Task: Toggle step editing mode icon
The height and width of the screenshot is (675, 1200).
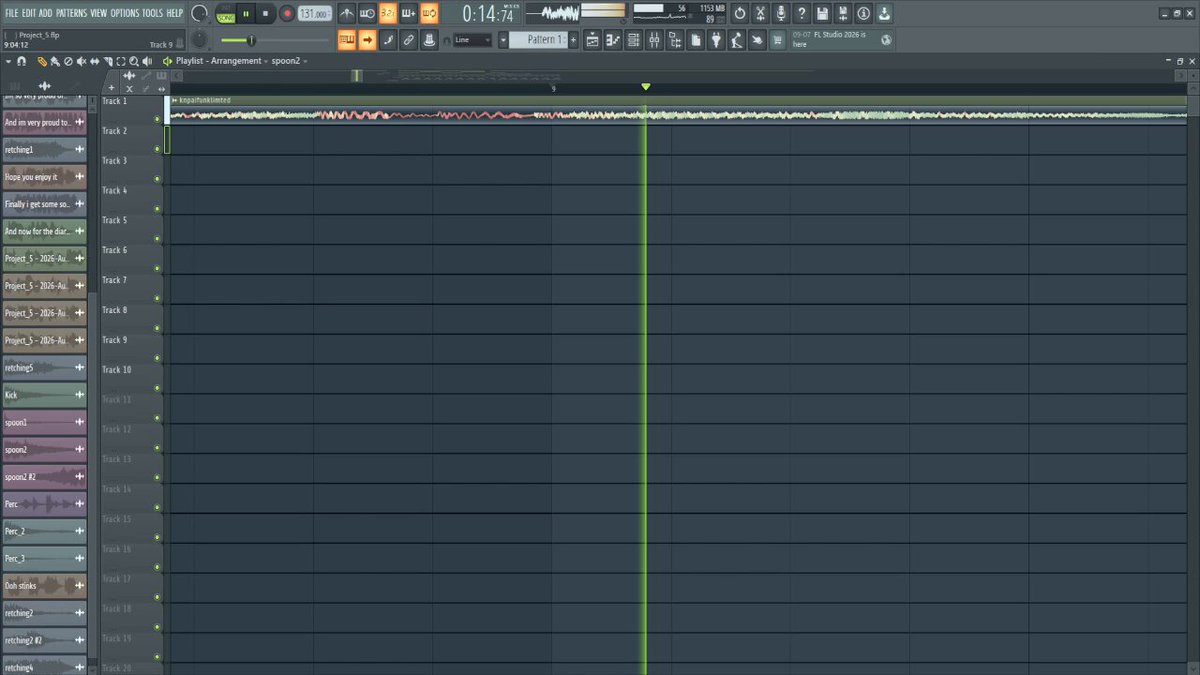Action: click(x=388, y=40)
